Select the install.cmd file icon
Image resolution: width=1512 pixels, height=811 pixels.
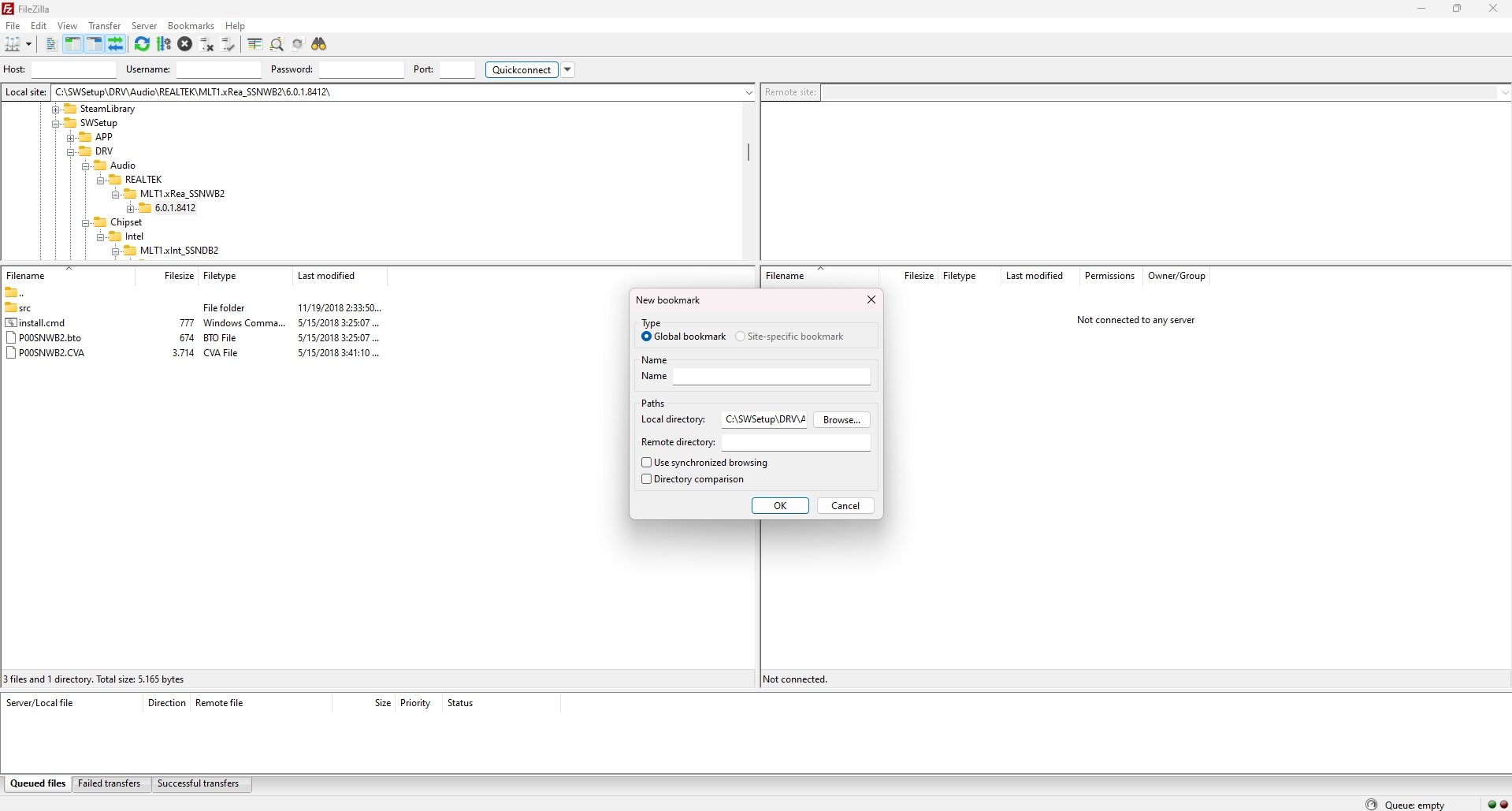pyautogui.click(x=11, y=322)
